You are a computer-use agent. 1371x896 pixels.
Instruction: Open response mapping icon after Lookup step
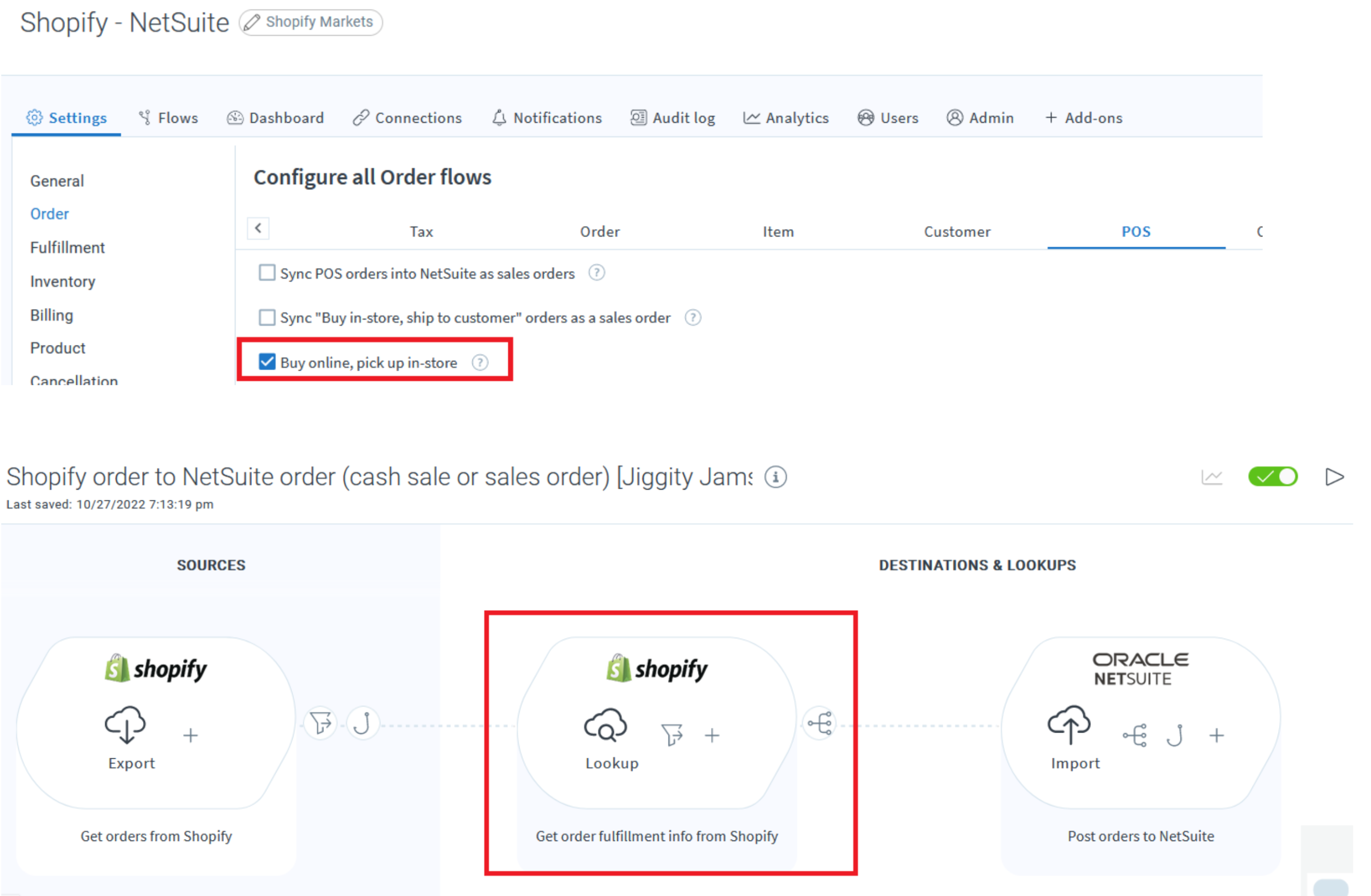(x=820, y=722)
